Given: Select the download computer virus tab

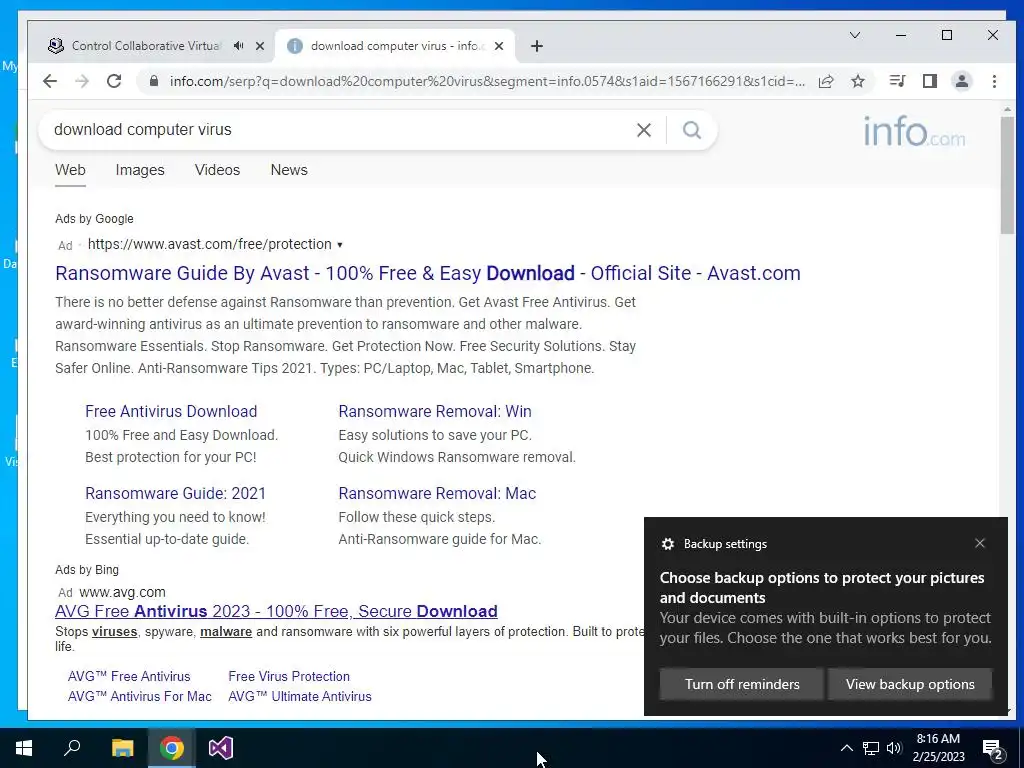Looking at the screenshot, I should [395, 46].
